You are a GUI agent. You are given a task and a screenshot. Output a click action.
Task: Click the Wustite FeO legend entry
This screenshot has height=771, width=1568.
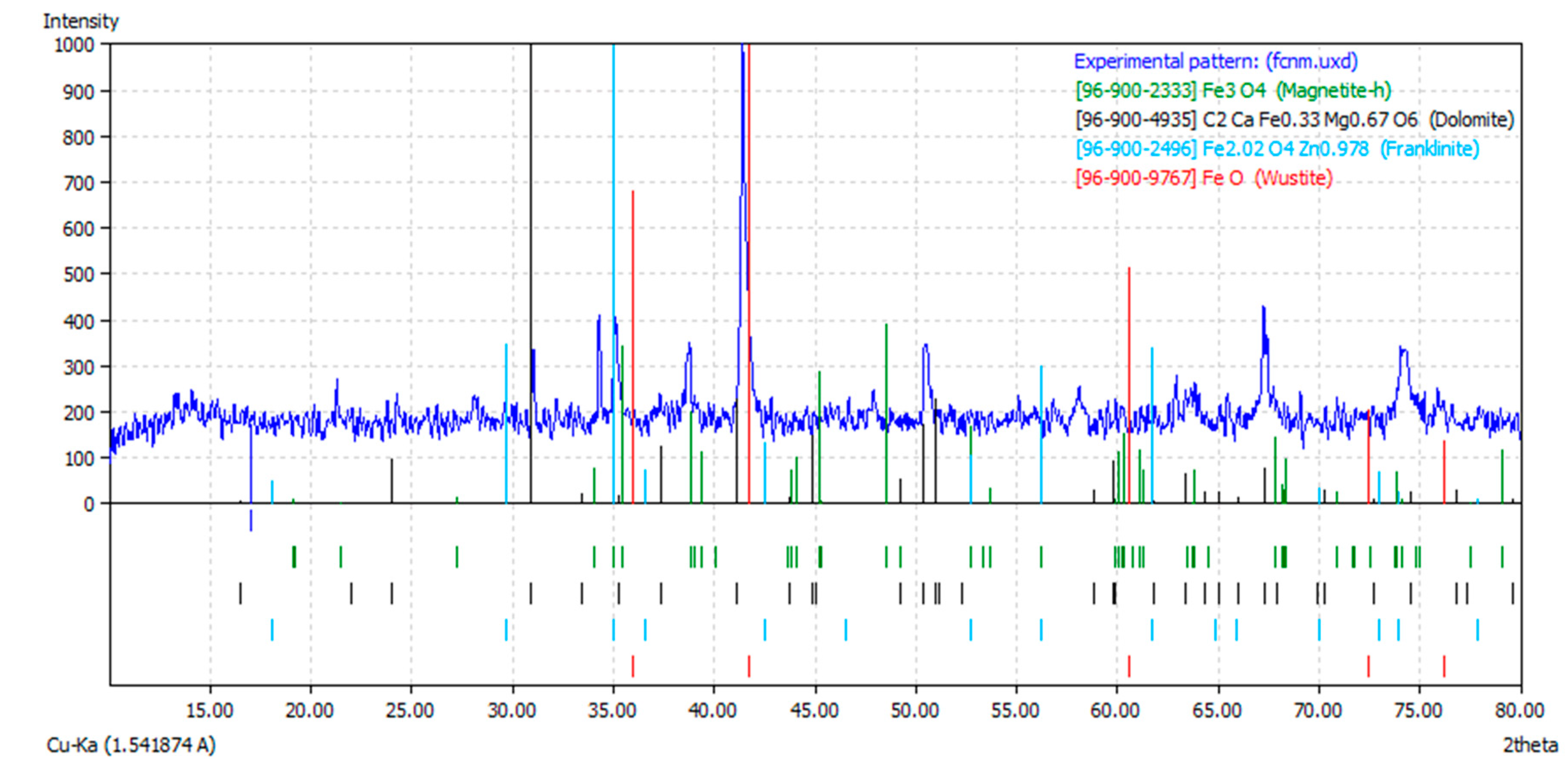pyautogui.click(x=1203, y=178)
